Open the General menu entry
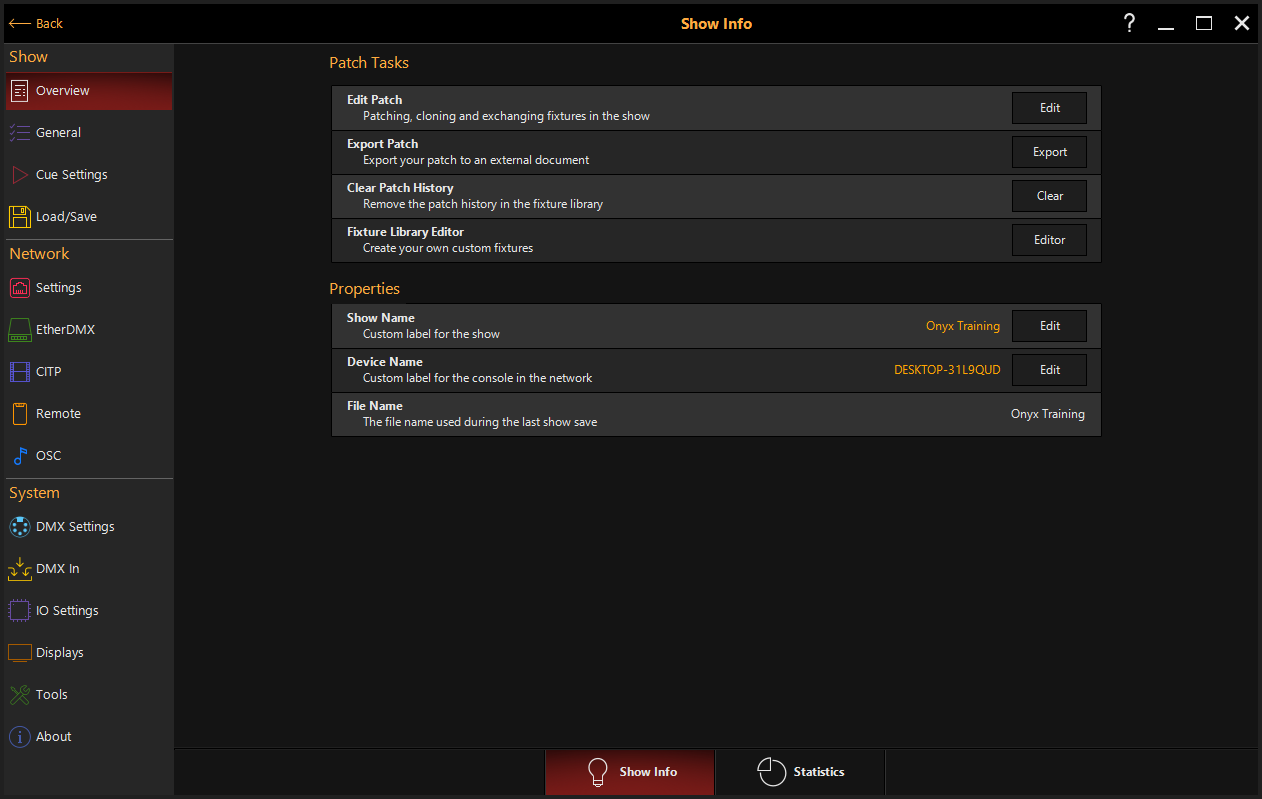The image size is (1262, 799). [88, 133]
